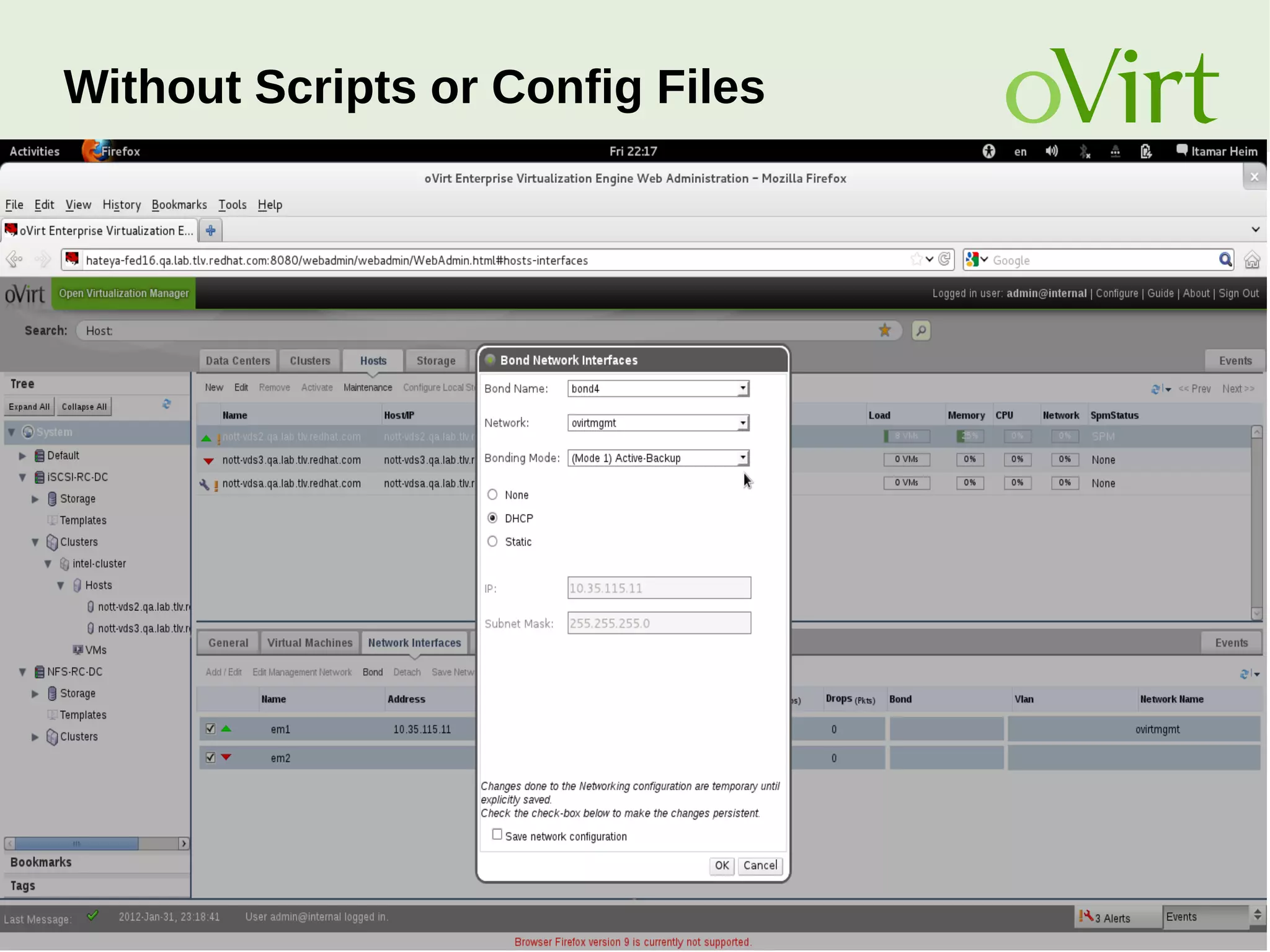Click the bluetooth icon in top bar
Viewport: 1270px width, 952px height.
[x=1085, y=151]
